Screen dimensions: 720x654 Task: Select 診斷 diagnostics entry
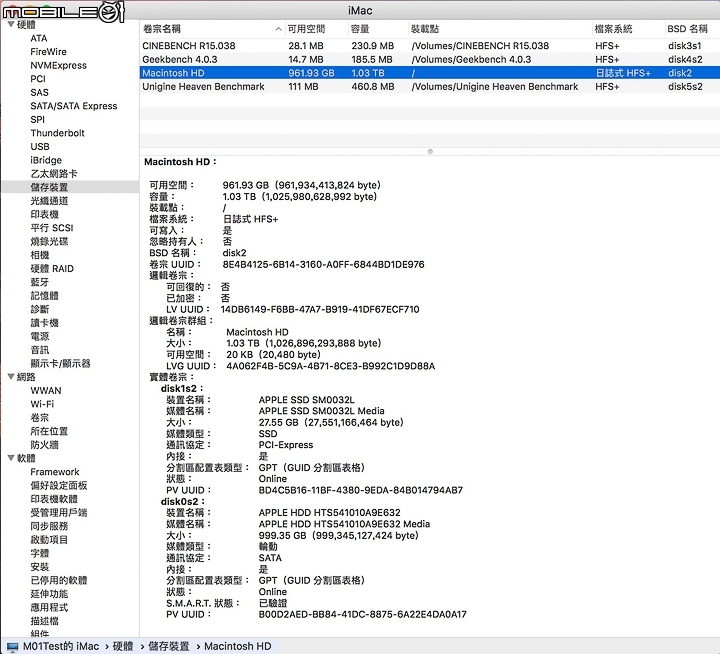click(39, 309)
